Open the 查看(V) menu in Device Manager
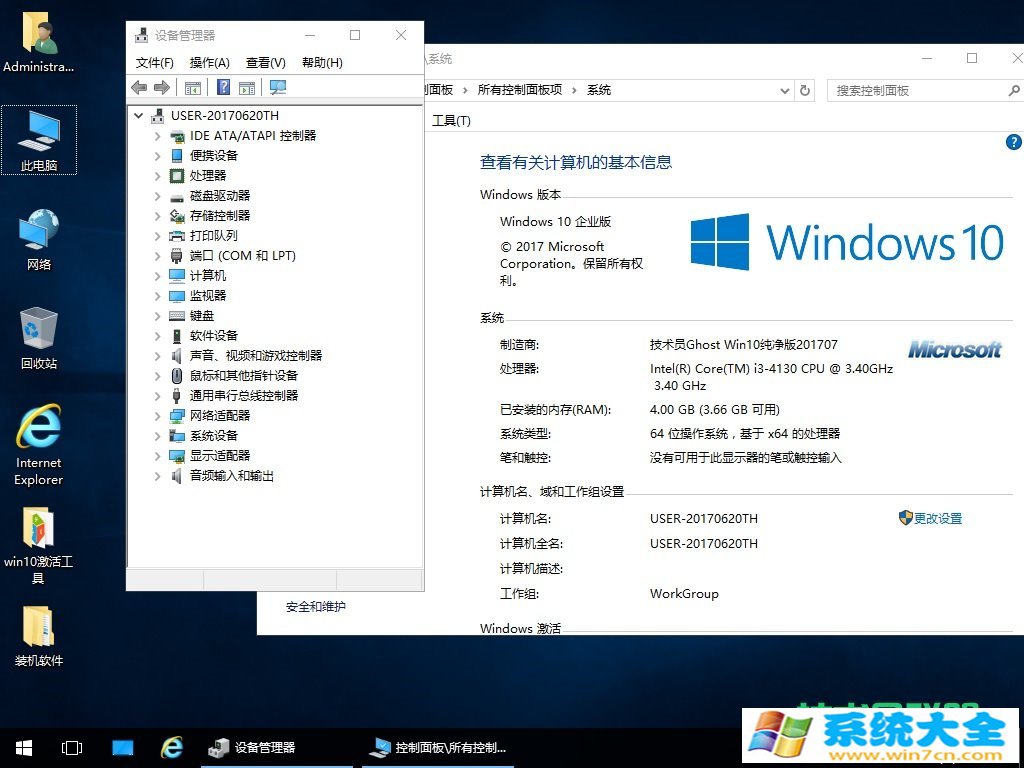1024x768 pixels. pyautogui.click(x=266, y=63)
